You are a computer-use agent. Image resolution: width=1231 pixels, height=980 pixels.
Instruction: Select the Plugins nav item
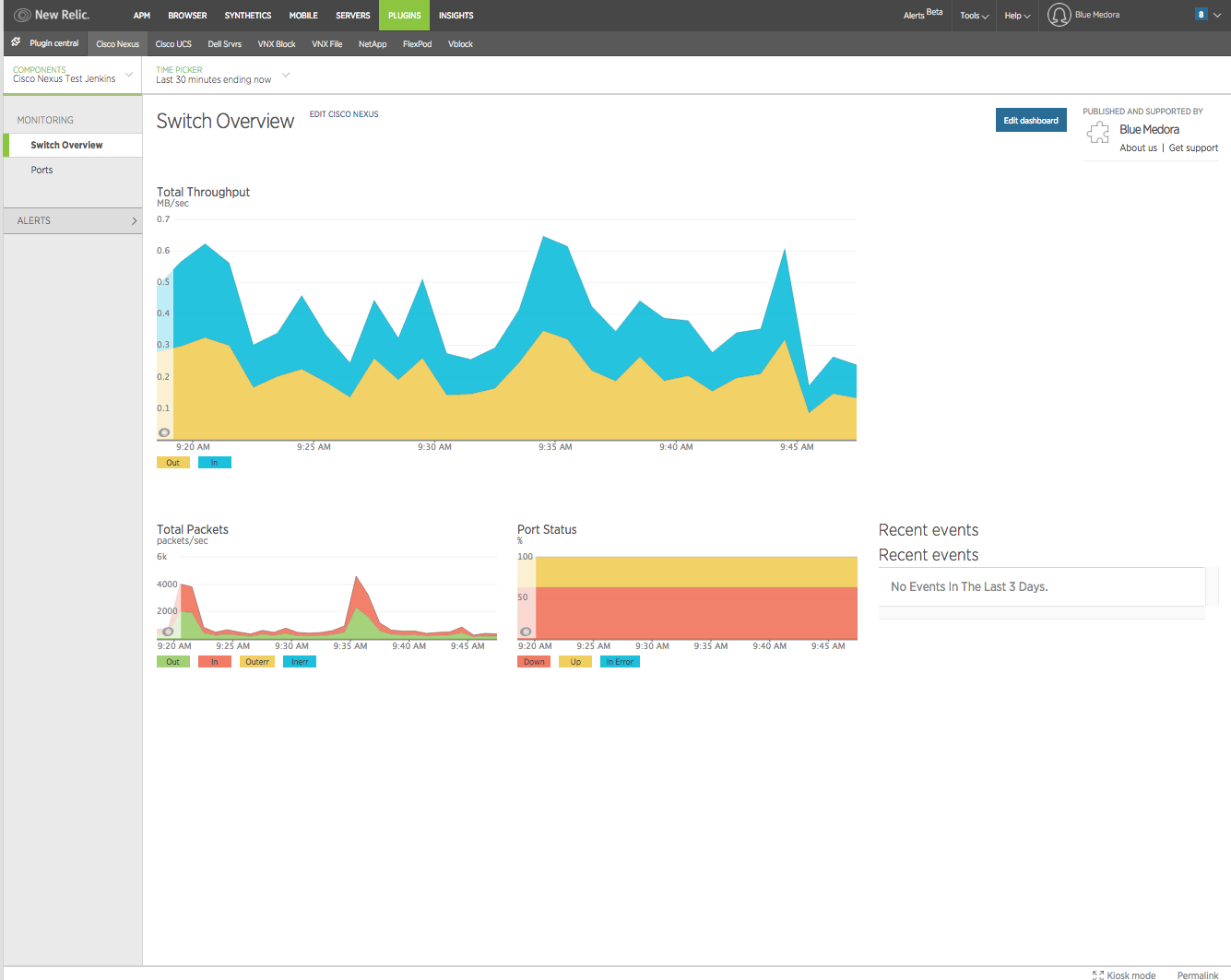[x=404, y=16]
